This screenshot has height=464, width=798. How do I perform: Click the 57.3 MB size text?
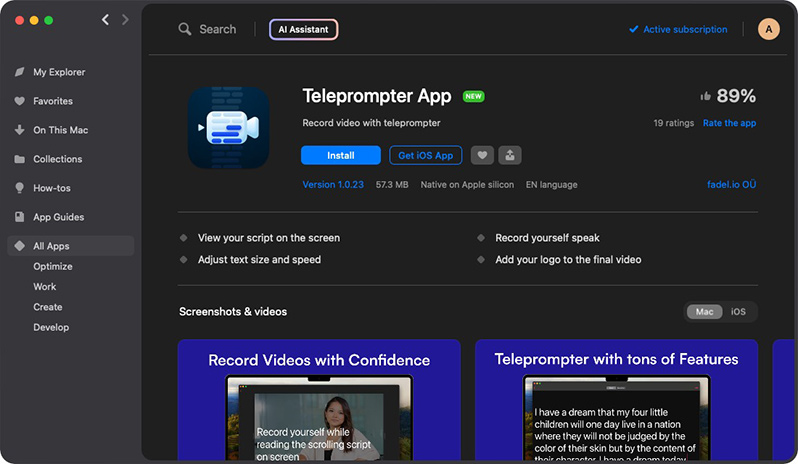point(392,185)
